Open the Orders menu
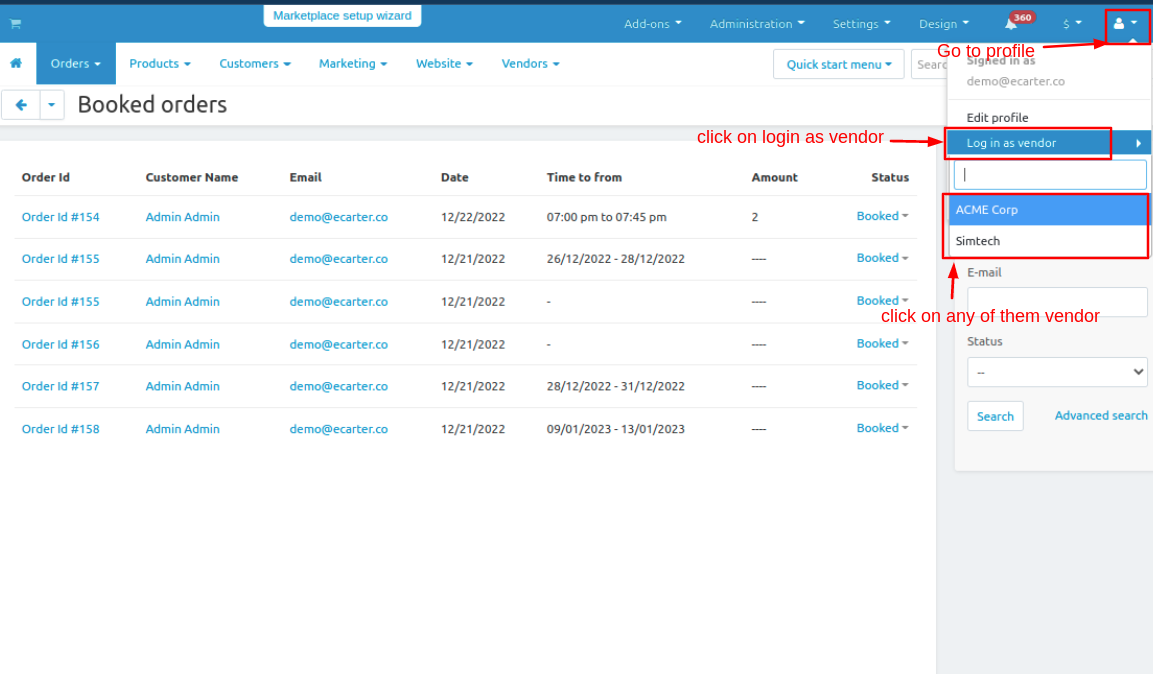Image resolution: width=1158 pixels, height=674 pixels. (76, 63)
